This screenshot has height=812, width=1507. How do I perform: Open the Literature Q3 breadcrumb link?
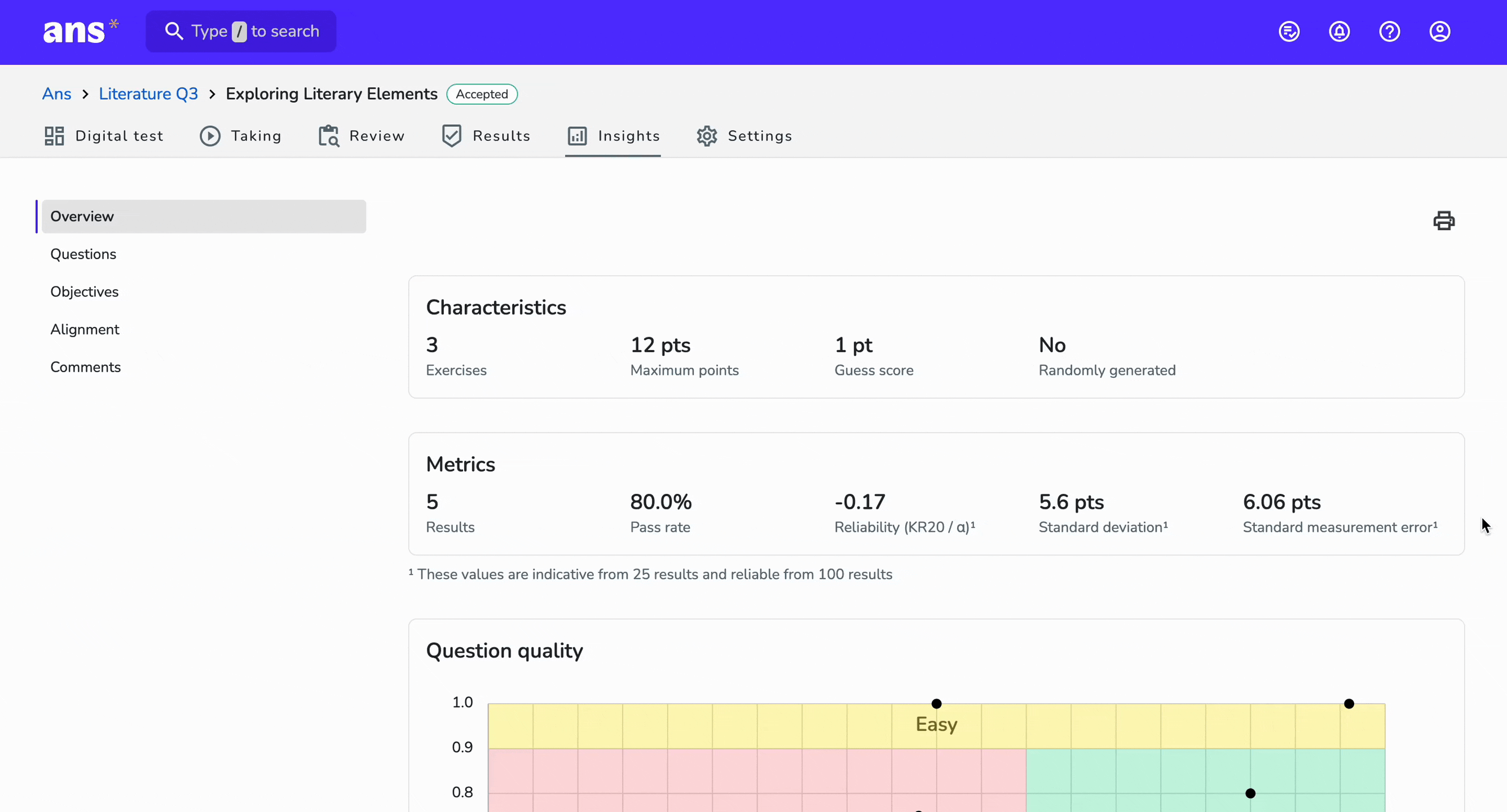[148, 94]
